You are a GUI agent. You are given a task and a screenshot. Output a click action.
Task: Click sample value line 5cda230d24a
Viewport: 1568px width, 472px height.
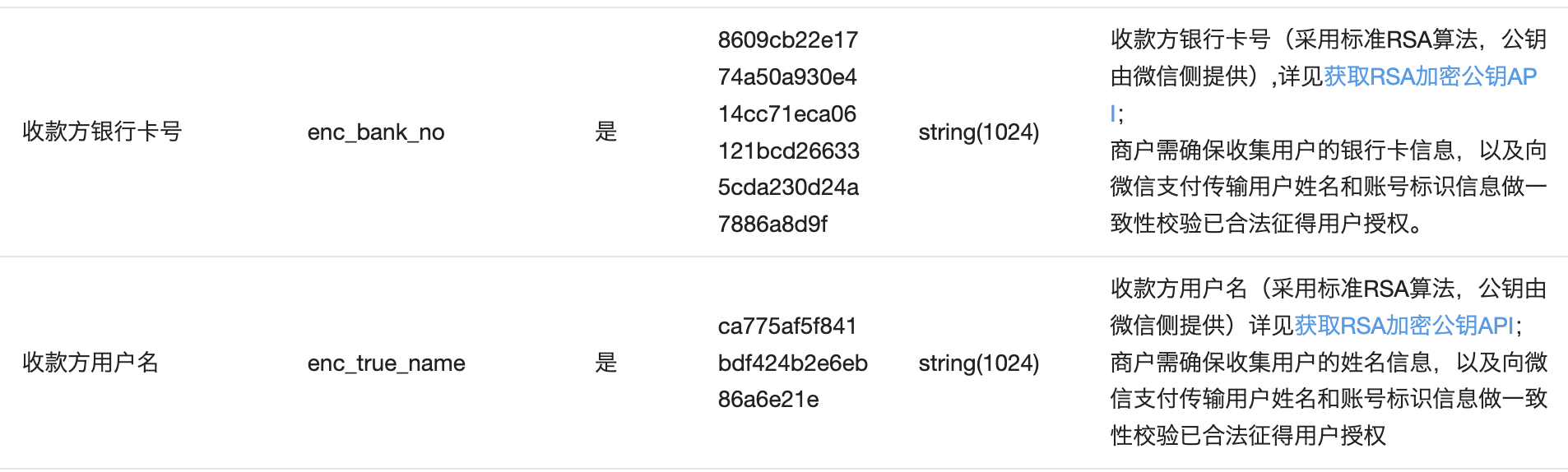788,187
